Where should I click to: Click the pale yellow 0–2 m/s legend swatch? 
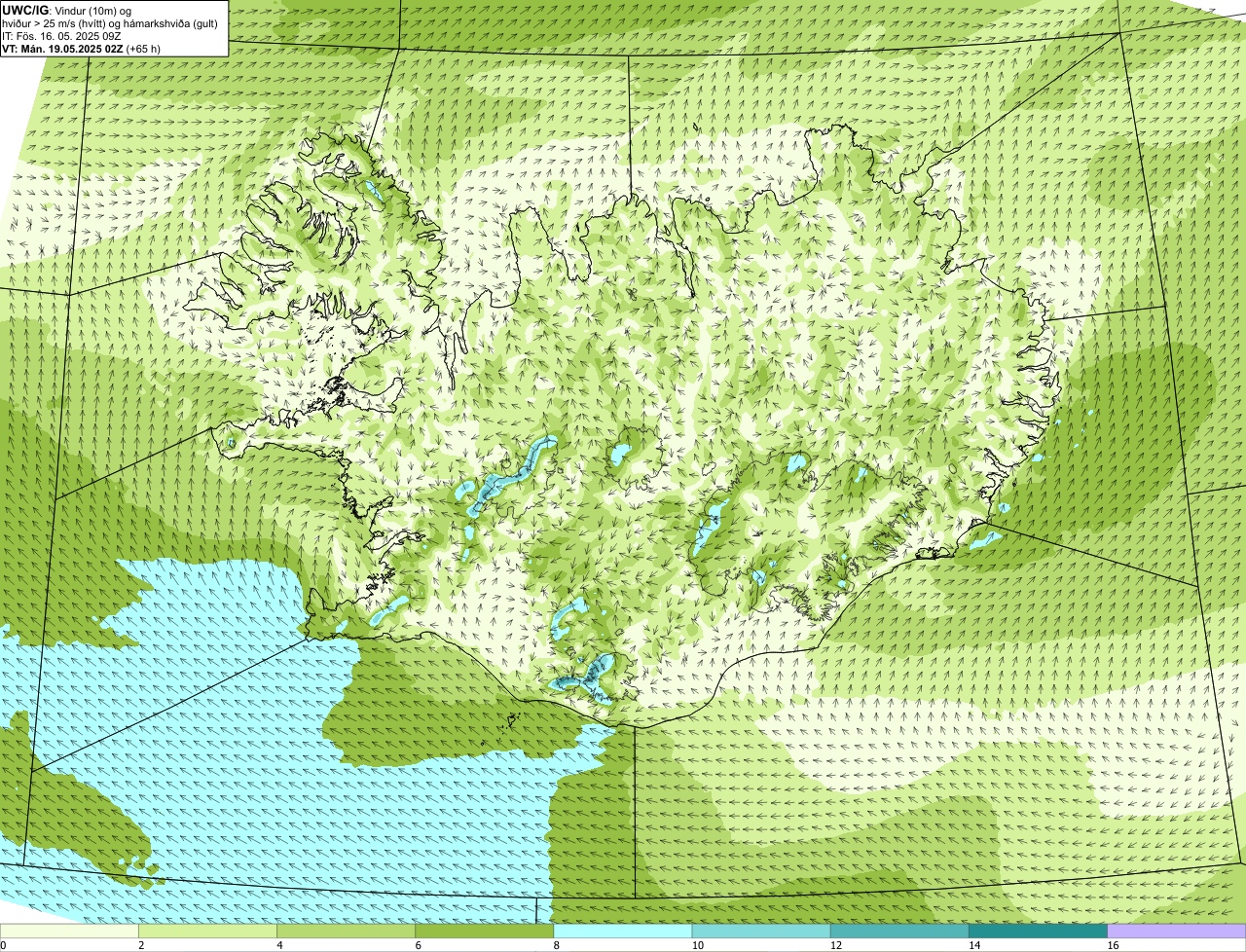tap(70, 931)
